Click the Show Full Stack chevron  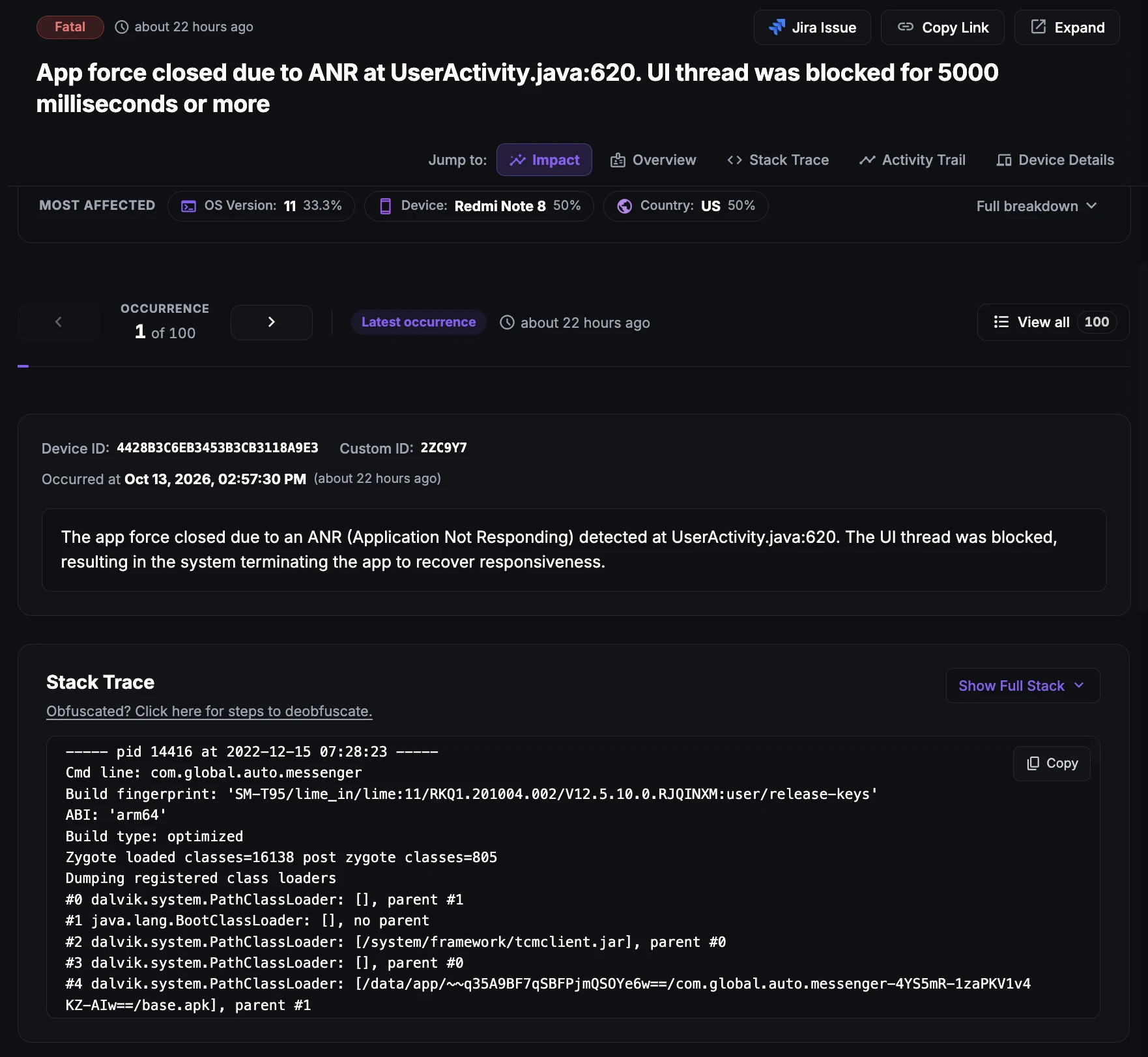click(1079, 686)
